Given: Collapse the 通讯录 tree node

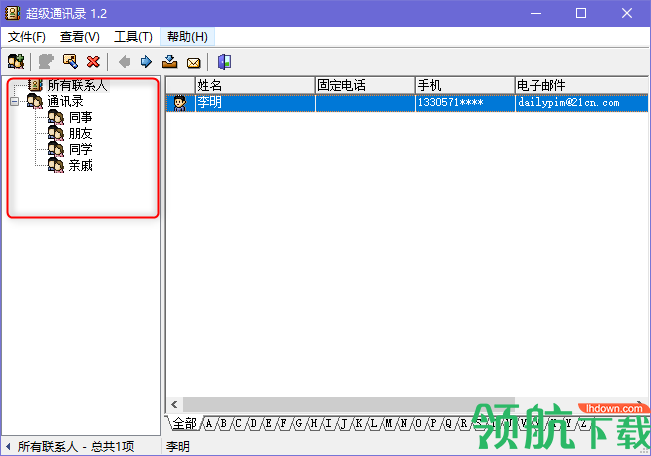Looking at the screenshot, I should [x=15, y=101].
